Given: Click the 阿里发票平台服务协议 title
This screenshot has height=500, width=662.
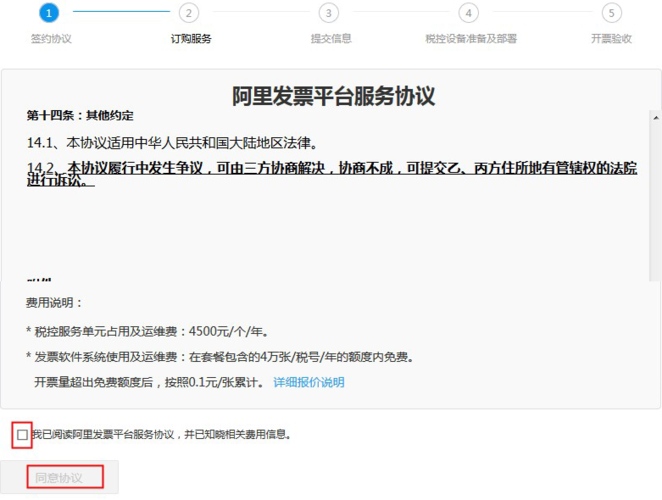Looking at the screenshot, I should [333, 96].
